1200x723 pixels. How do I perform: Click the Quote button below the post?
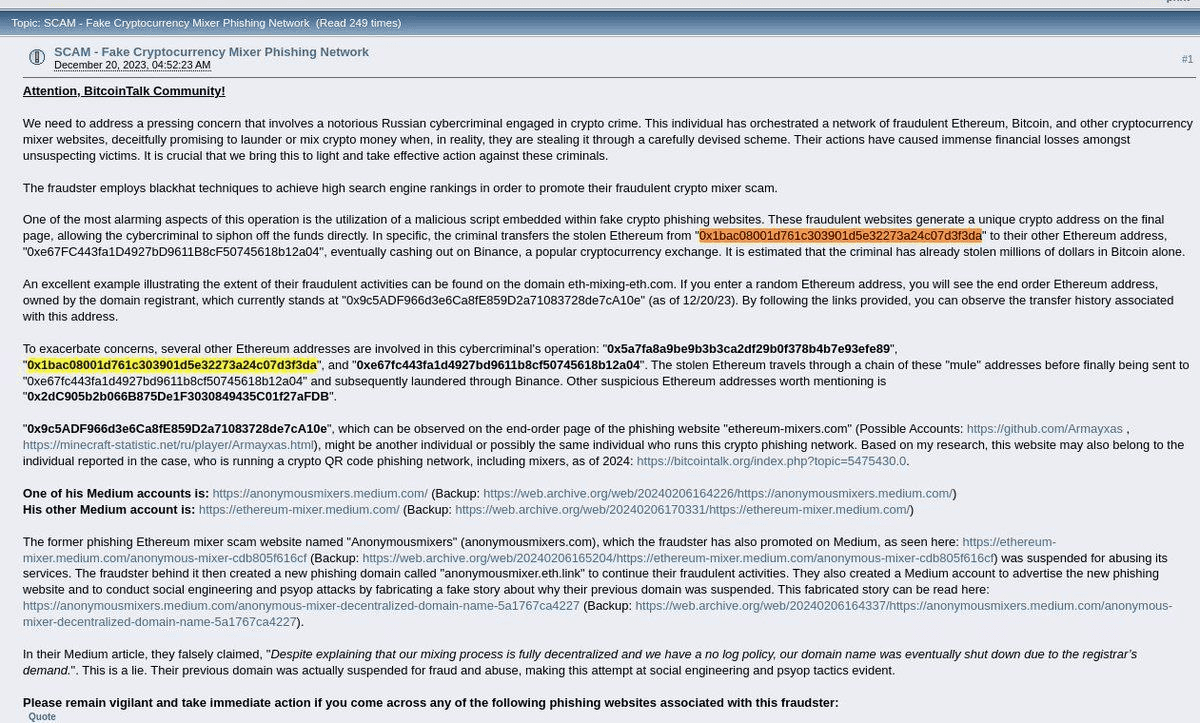(x=42, y=716)
